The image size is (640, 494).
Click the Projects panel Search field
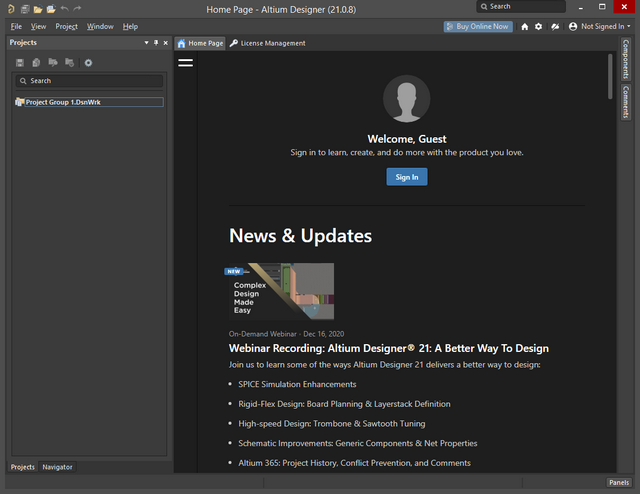[90, 81]
